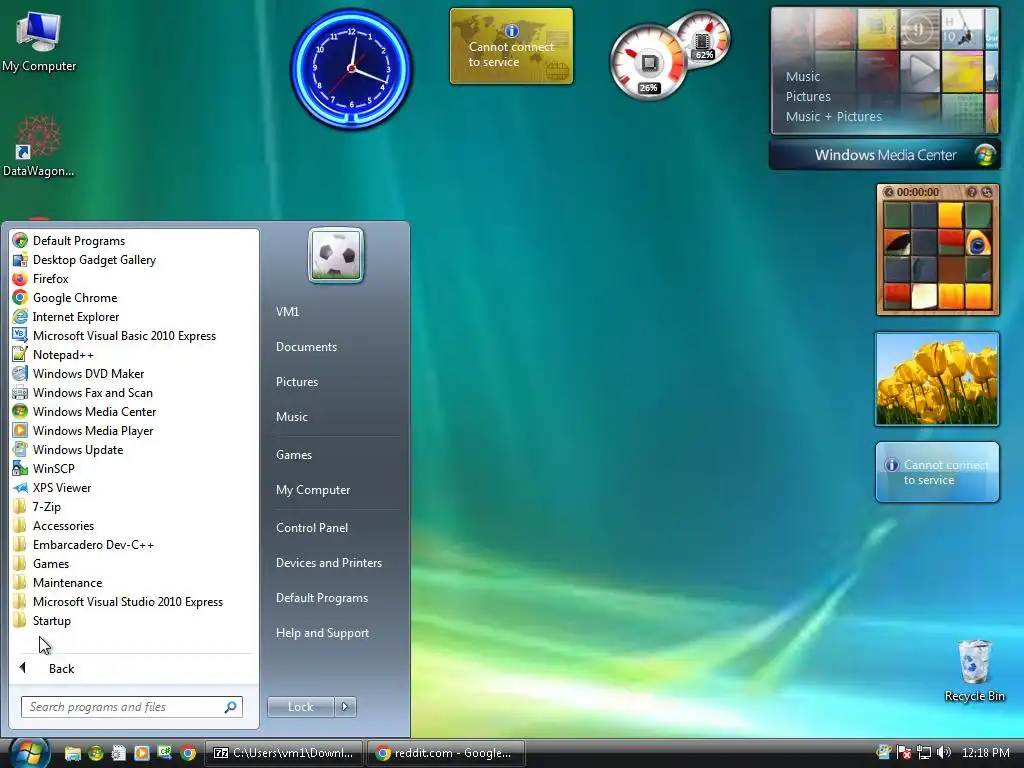
Task: Click the soccer ball user account picture
Action: [336, 255]
